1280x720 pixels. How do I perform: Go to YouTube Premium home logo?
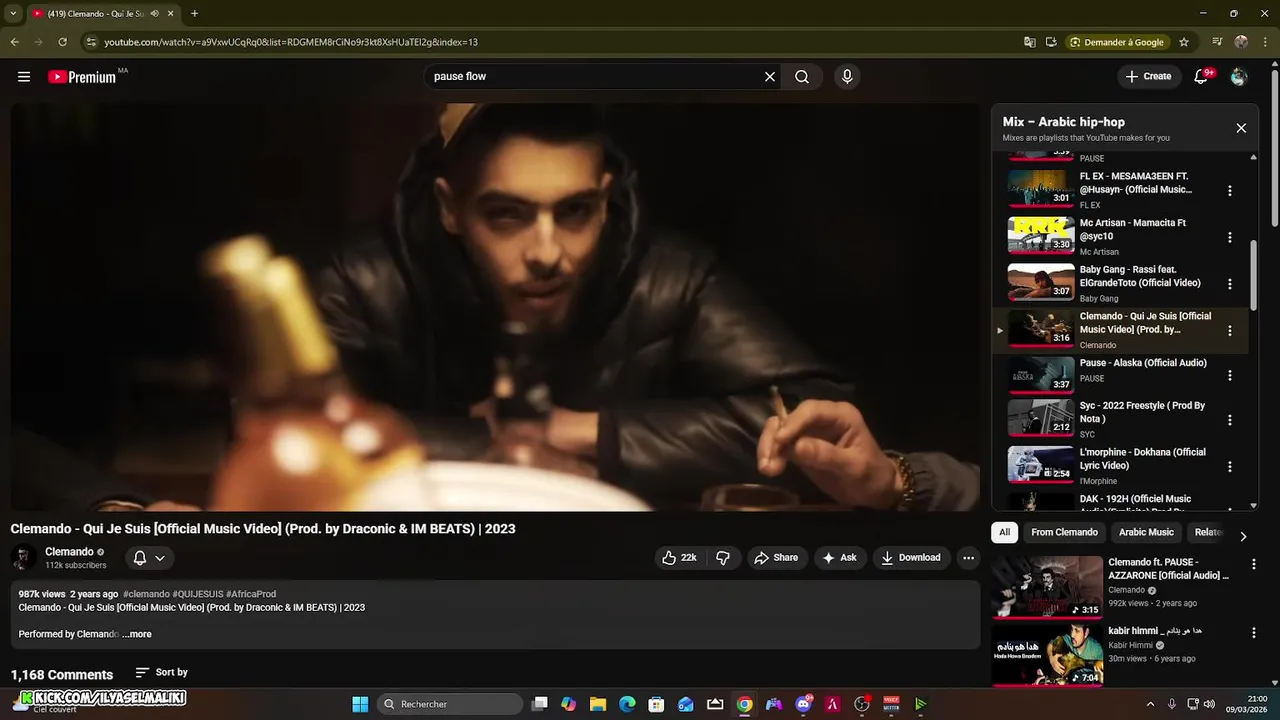point(82,77)
